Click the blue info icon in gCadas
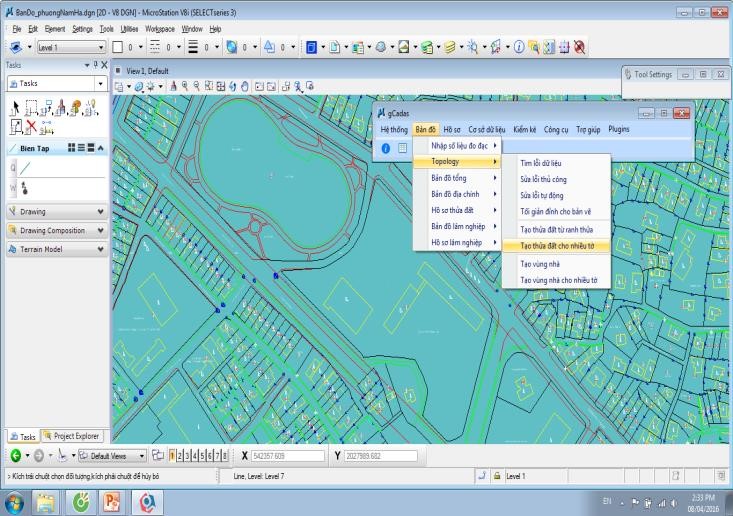Image resolution: width=733 pixels, height=516 pixels. click(x=386, y=147)
